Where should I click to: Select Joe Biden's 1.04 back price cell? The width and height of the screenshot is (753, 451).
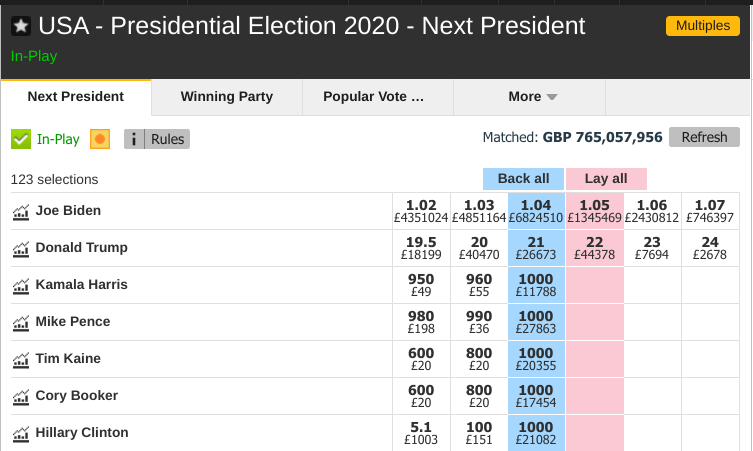click(536, 211)
